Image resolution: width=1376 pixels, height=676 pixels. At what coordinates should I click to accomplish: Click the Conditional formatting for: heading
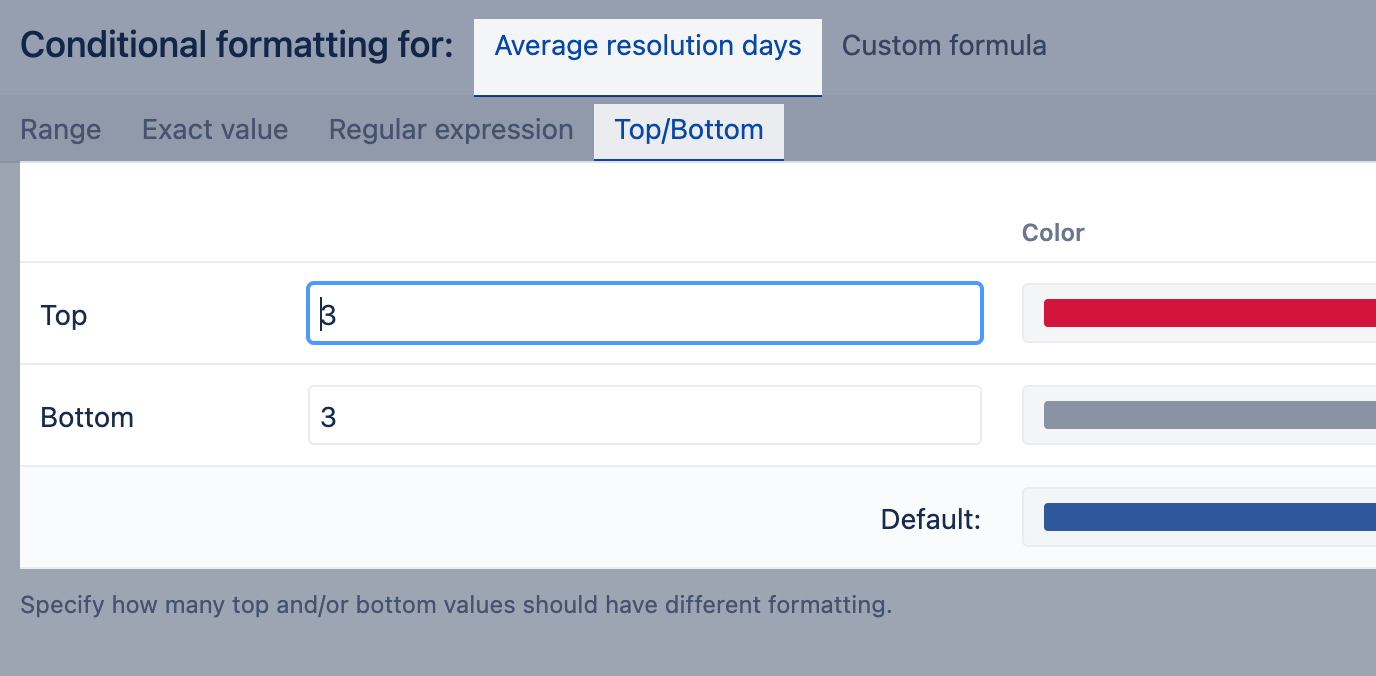click(237, 46)
